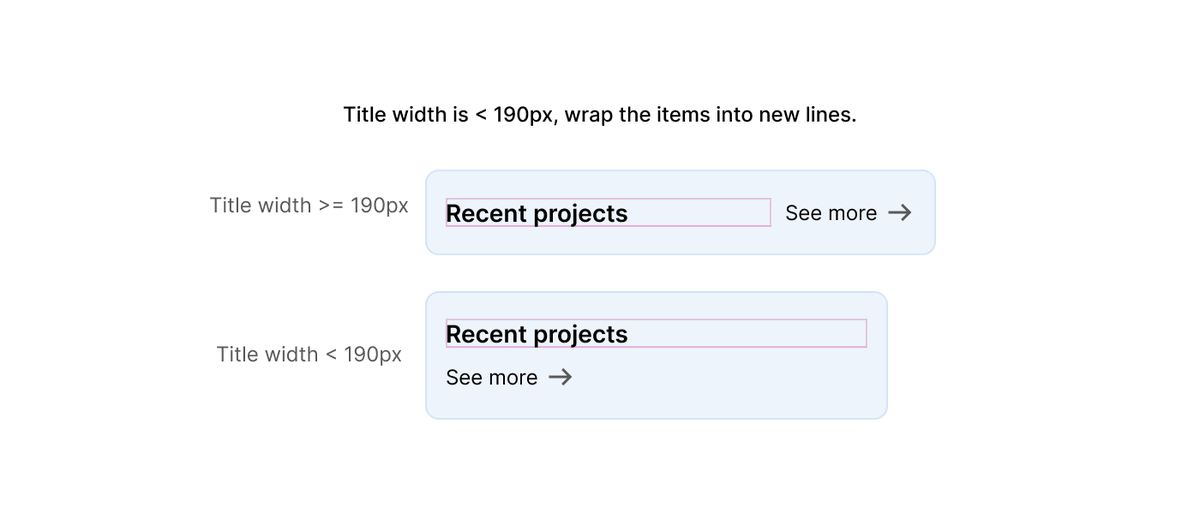Click the heading sentence about wrapping items
The height and width of the screenshot is (519, 1200).
click(600, 115)
